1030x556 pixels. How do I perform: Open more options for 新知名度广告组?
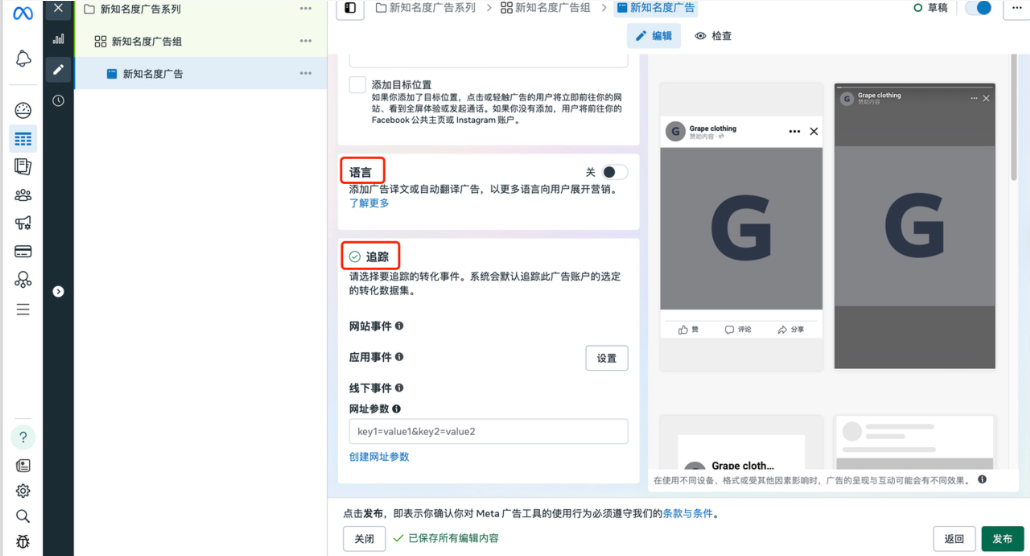(306, 41)
